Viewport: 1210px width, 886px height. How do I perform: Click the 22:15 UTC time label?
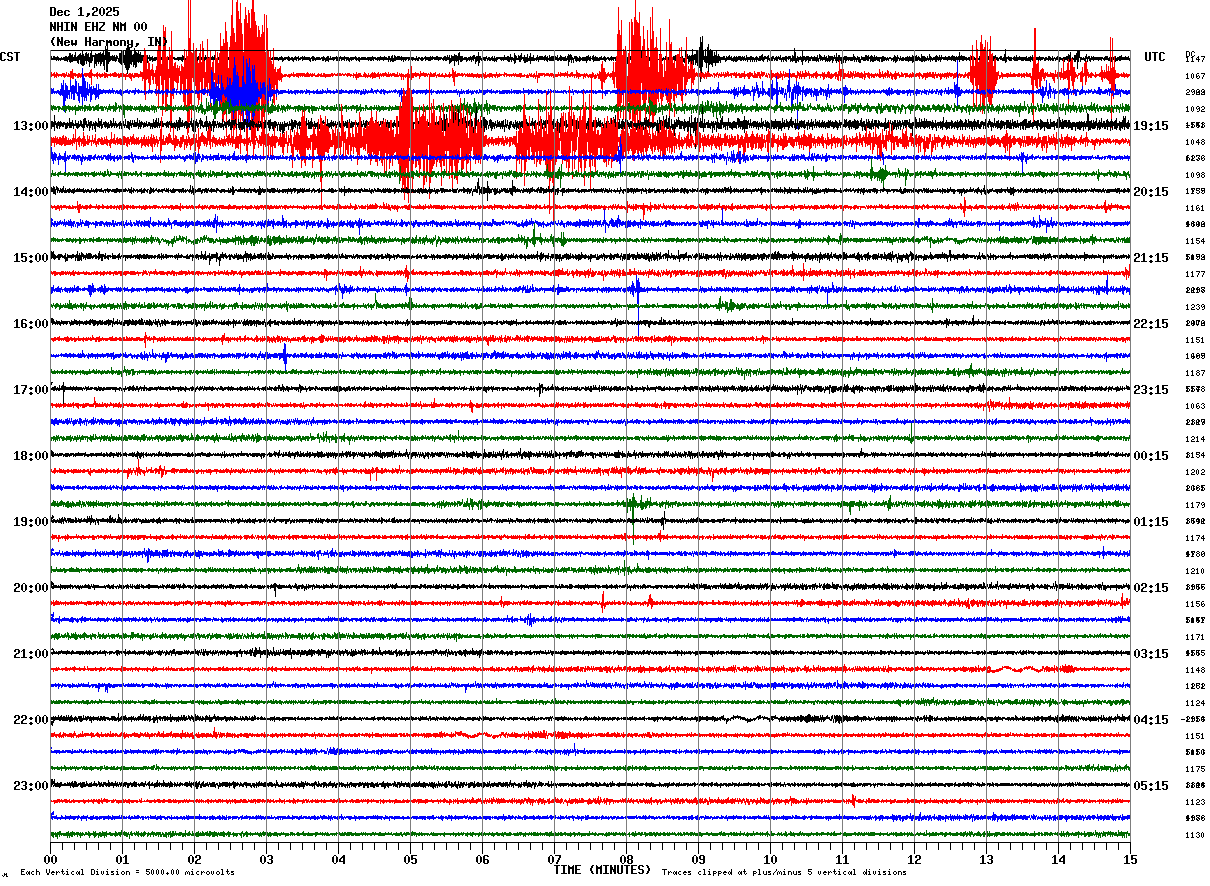tap(1151, 323)
